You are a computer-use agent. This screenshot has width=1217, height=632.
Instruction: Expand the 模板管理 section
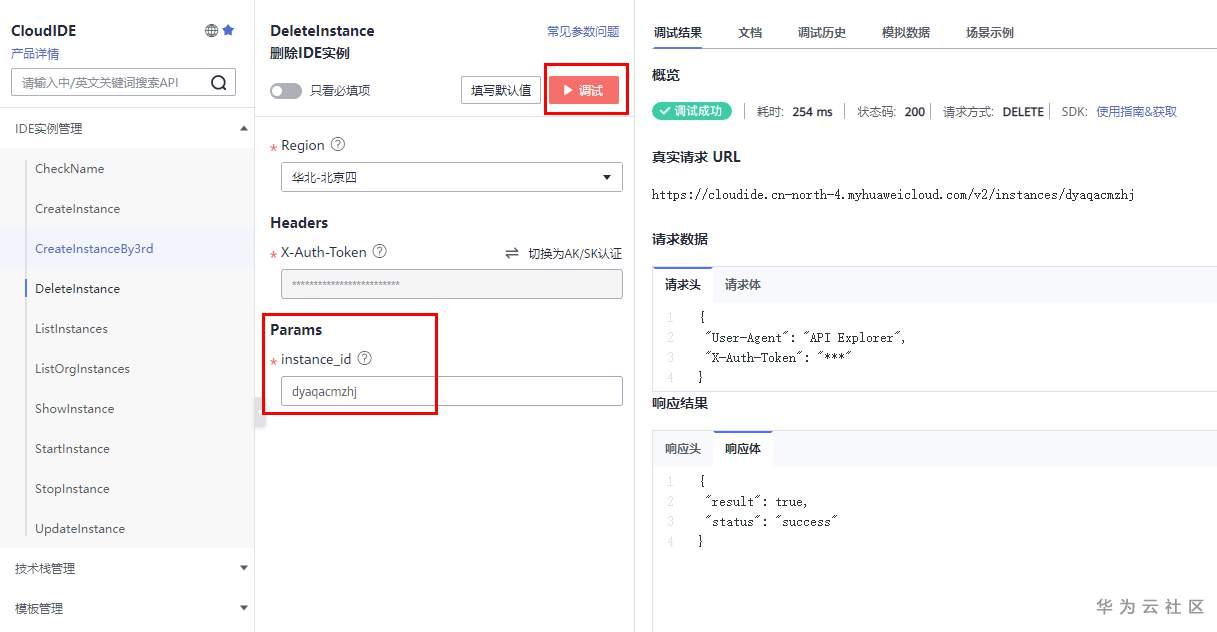pyautogui.click(x=244, y=608)
